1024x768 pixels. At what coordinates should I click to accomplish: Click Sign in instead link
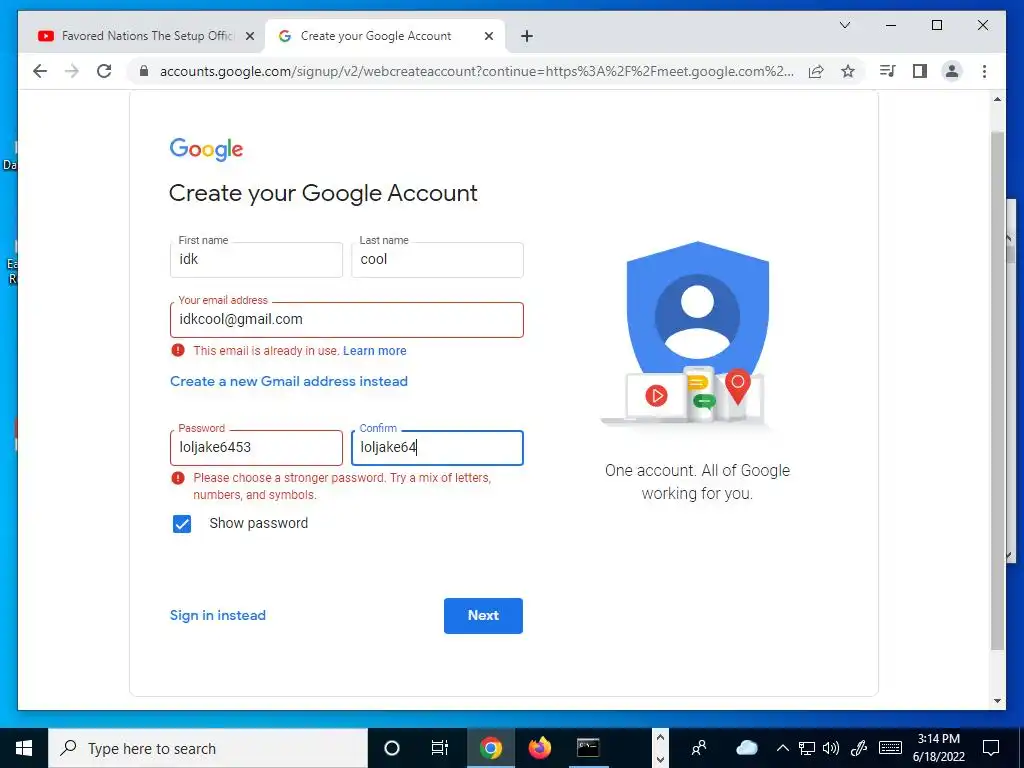coord(217,615)
